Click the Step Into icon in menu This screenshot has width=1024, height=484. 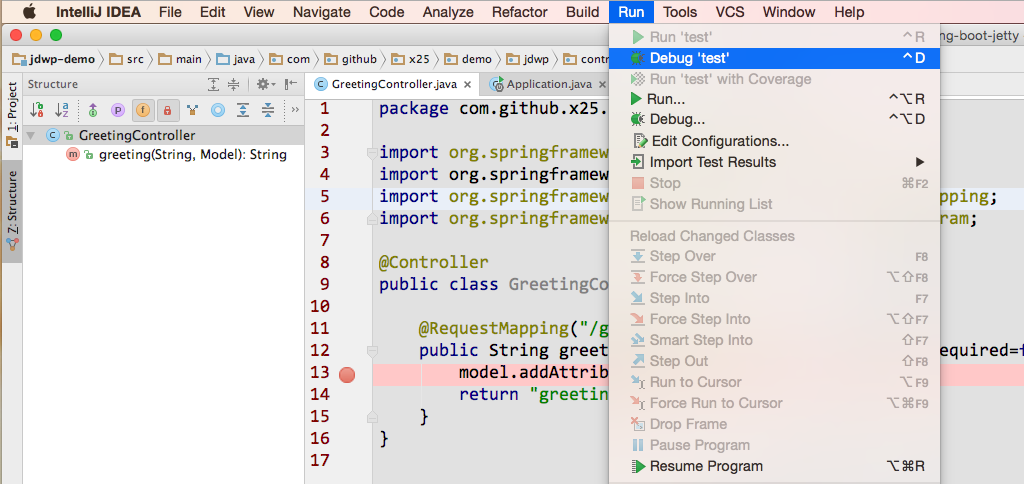[638, 298]
